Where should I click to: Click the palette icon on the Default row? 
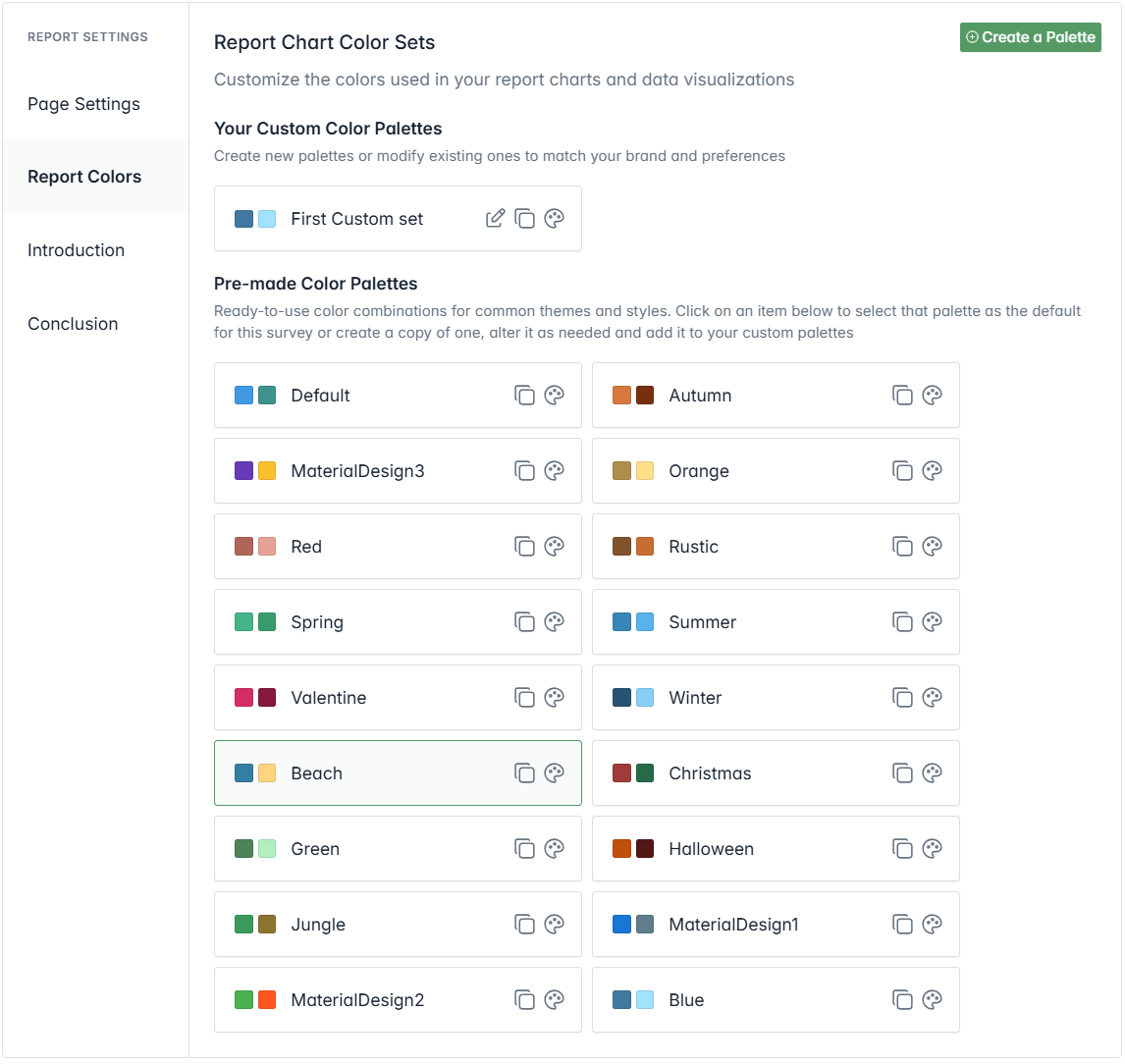[x=555, y=396]
